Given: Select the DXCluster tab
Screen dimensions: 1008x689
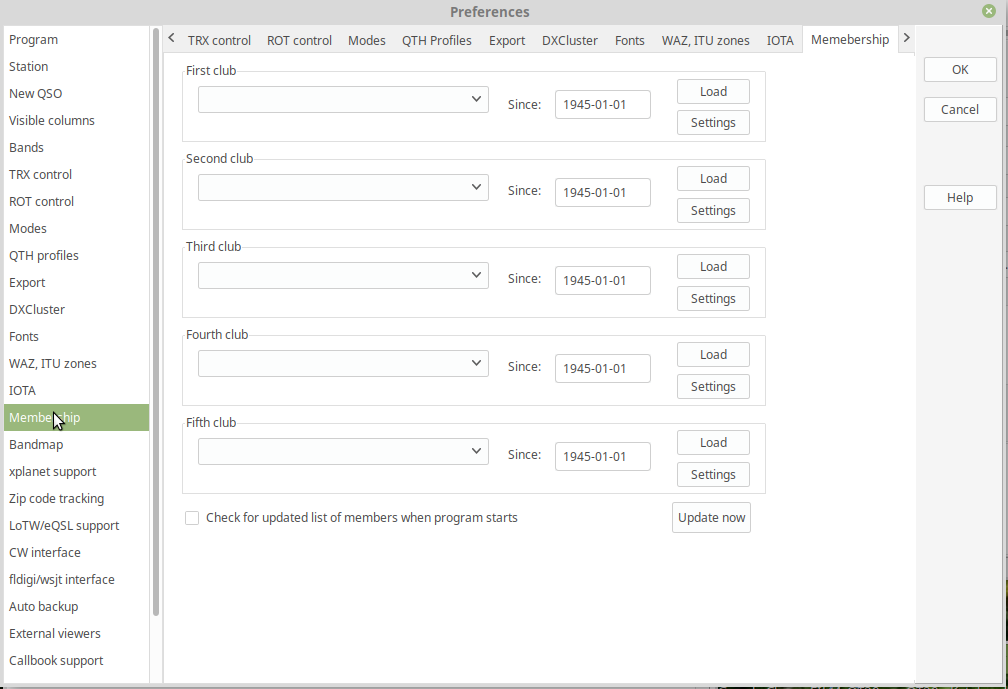Looking at the screenshot, I should pyautogui.click(x=570, y=40).
